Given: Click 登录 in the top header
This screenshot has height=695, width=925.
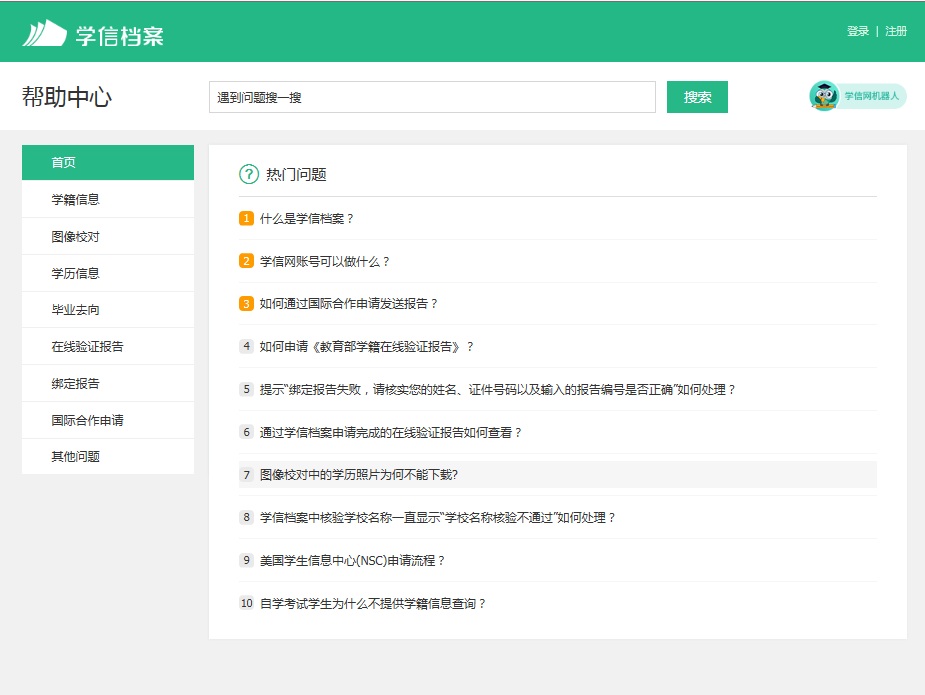Looking at the screenshot, I should pyautogui.click(x=857, y=31).
